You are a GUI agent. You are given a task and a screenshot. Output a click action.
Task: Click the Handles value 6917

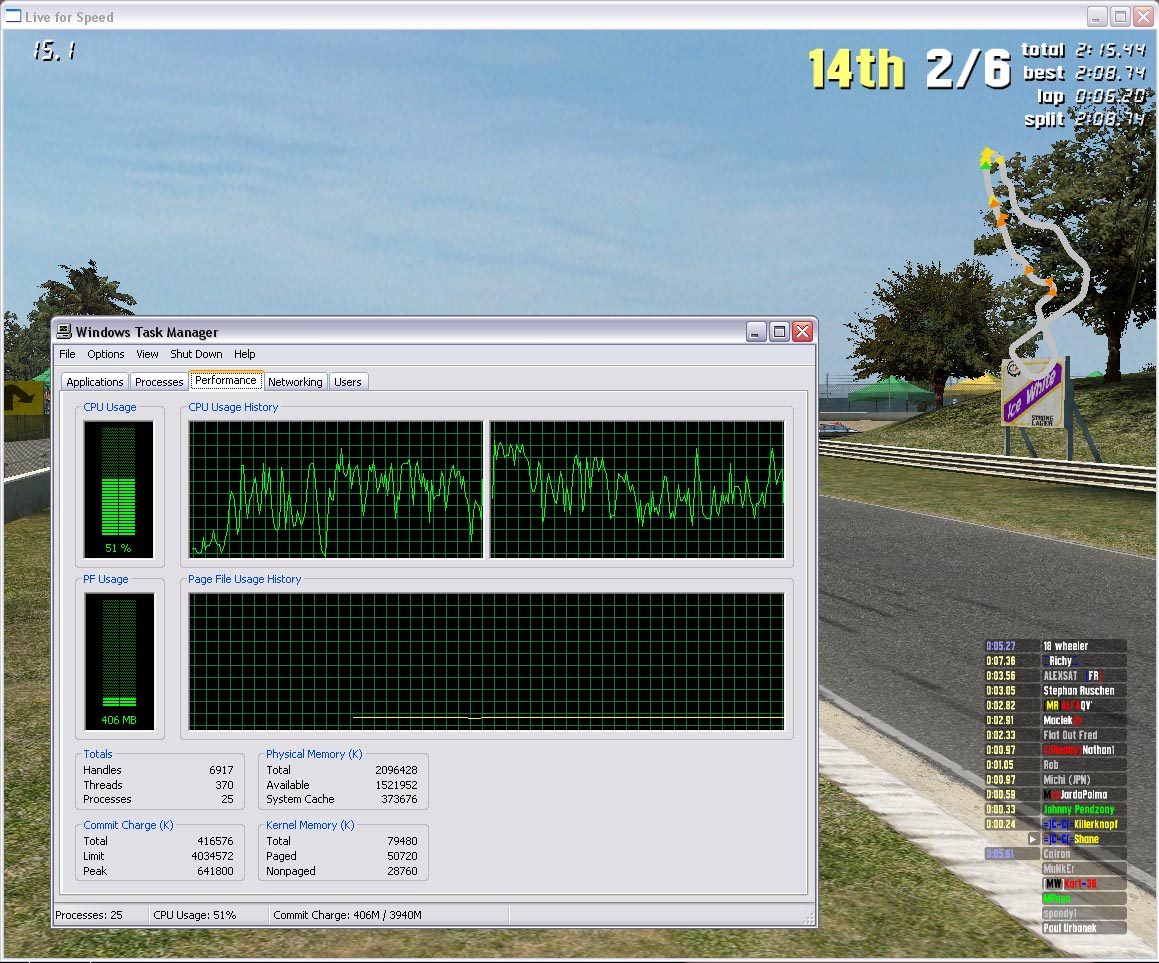click(x=221, y=770)
